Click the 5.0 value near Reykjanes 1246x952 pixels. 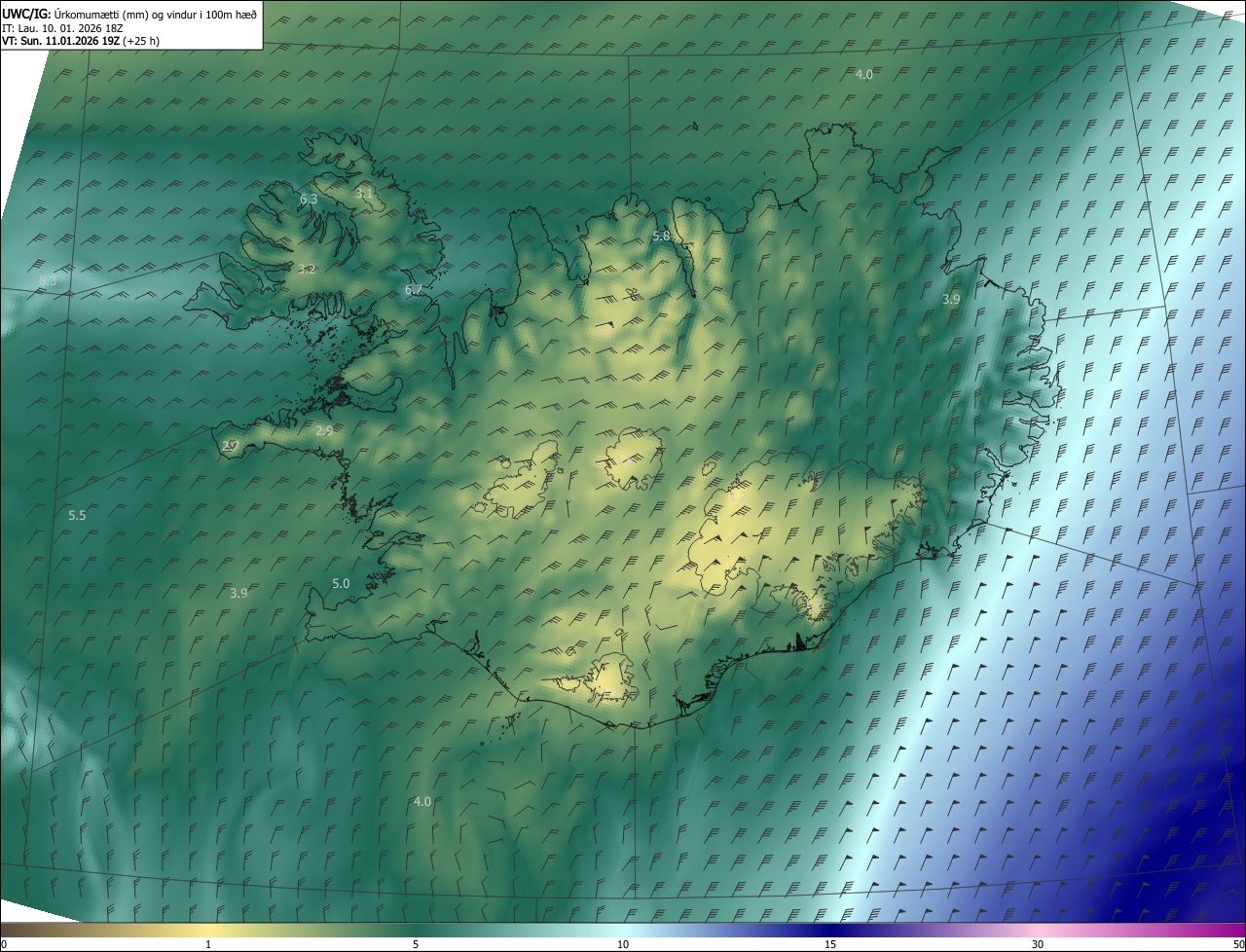click(x=341, y=583)
